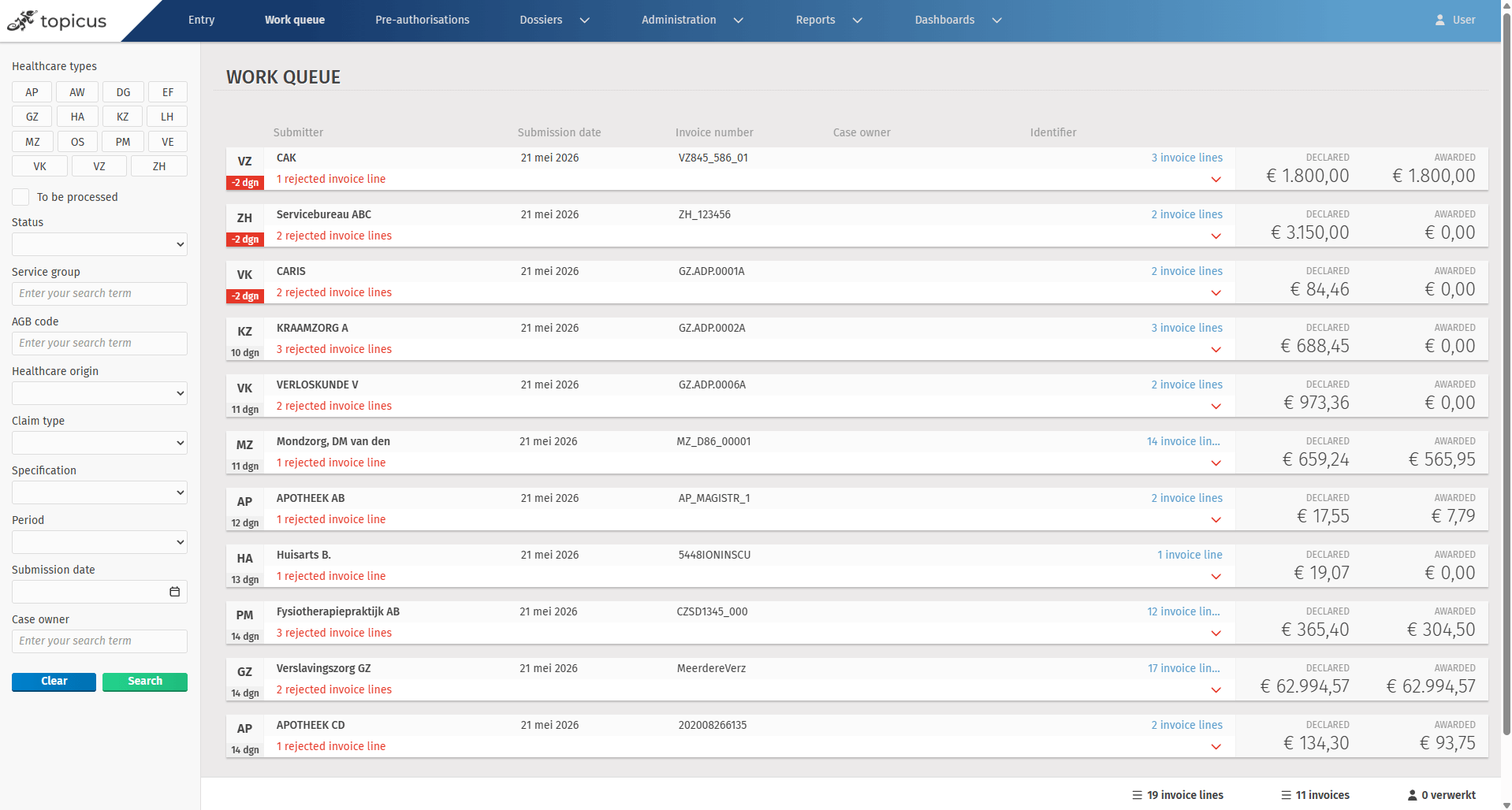Open Pre-authorisations page
The width and height of the screenshot is (1512, 810).
[x=422, y=20]
